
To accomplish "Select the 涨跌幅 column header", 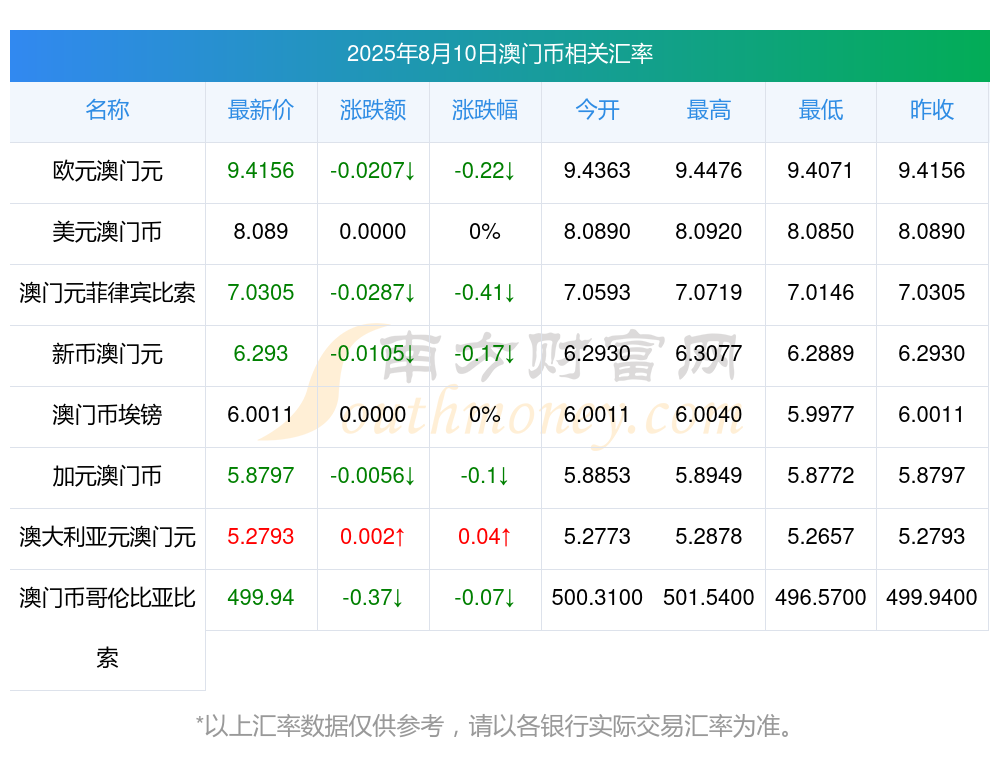I will (x=485, y=110).
